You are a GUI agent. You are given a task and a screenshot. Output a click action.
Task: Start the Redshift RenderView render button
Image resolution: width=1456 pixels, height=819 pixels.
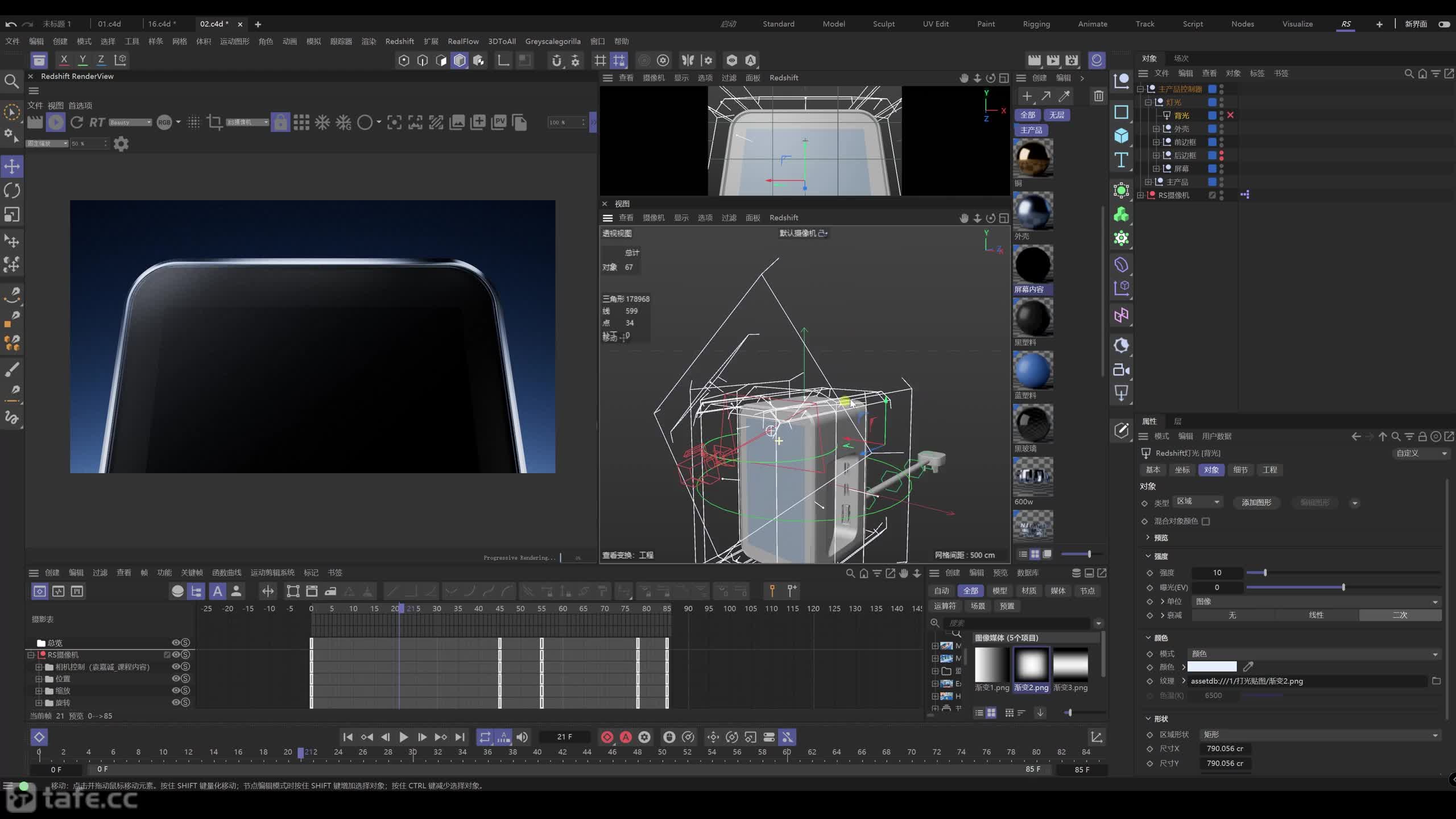coord(55,122)
